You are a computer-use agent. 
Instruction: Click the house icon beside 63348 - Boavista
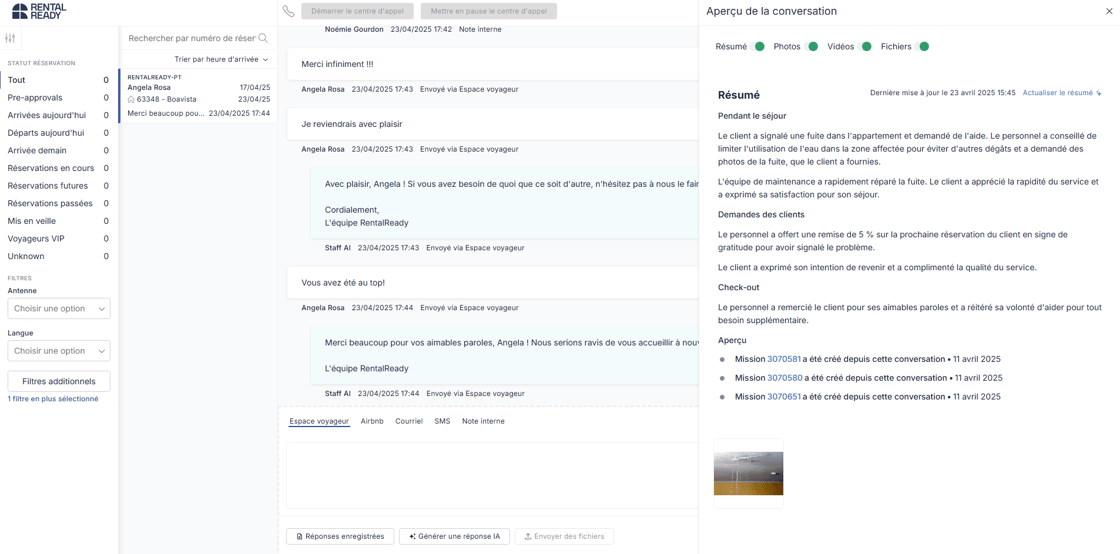[x=131, y=99]
